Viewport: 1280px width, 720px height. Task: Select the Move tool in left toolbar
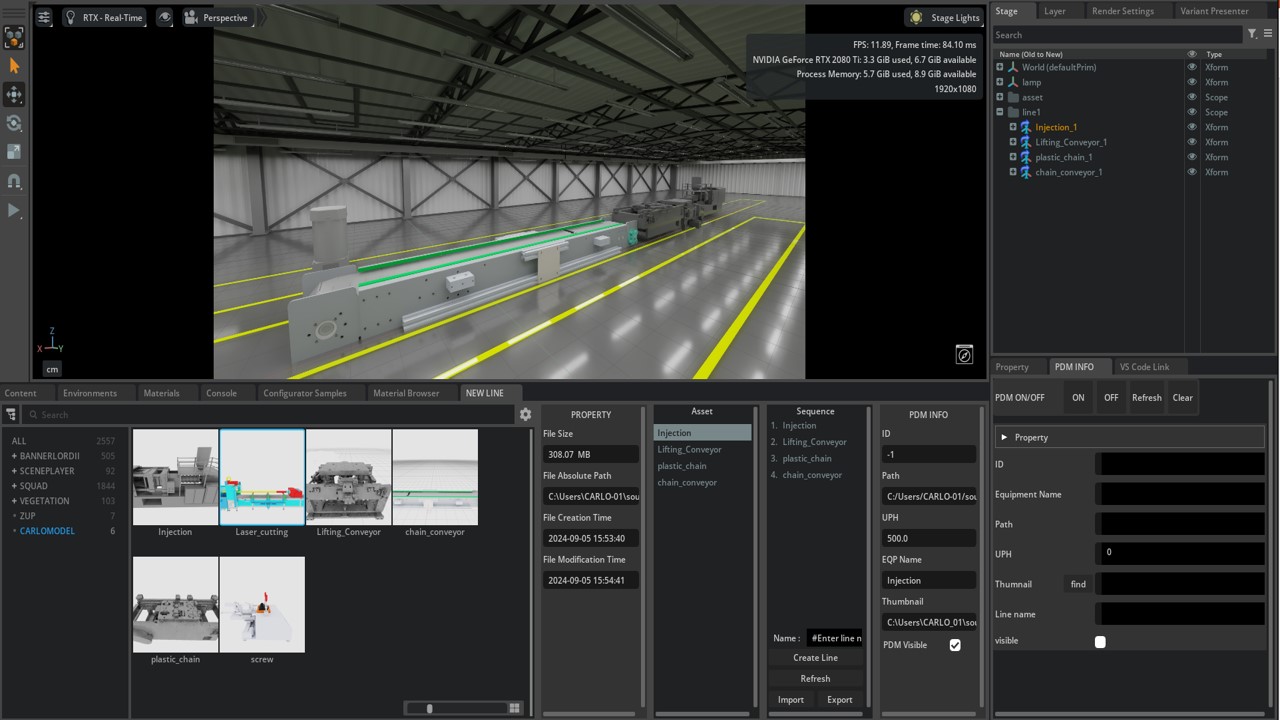[x=14, y=95]
